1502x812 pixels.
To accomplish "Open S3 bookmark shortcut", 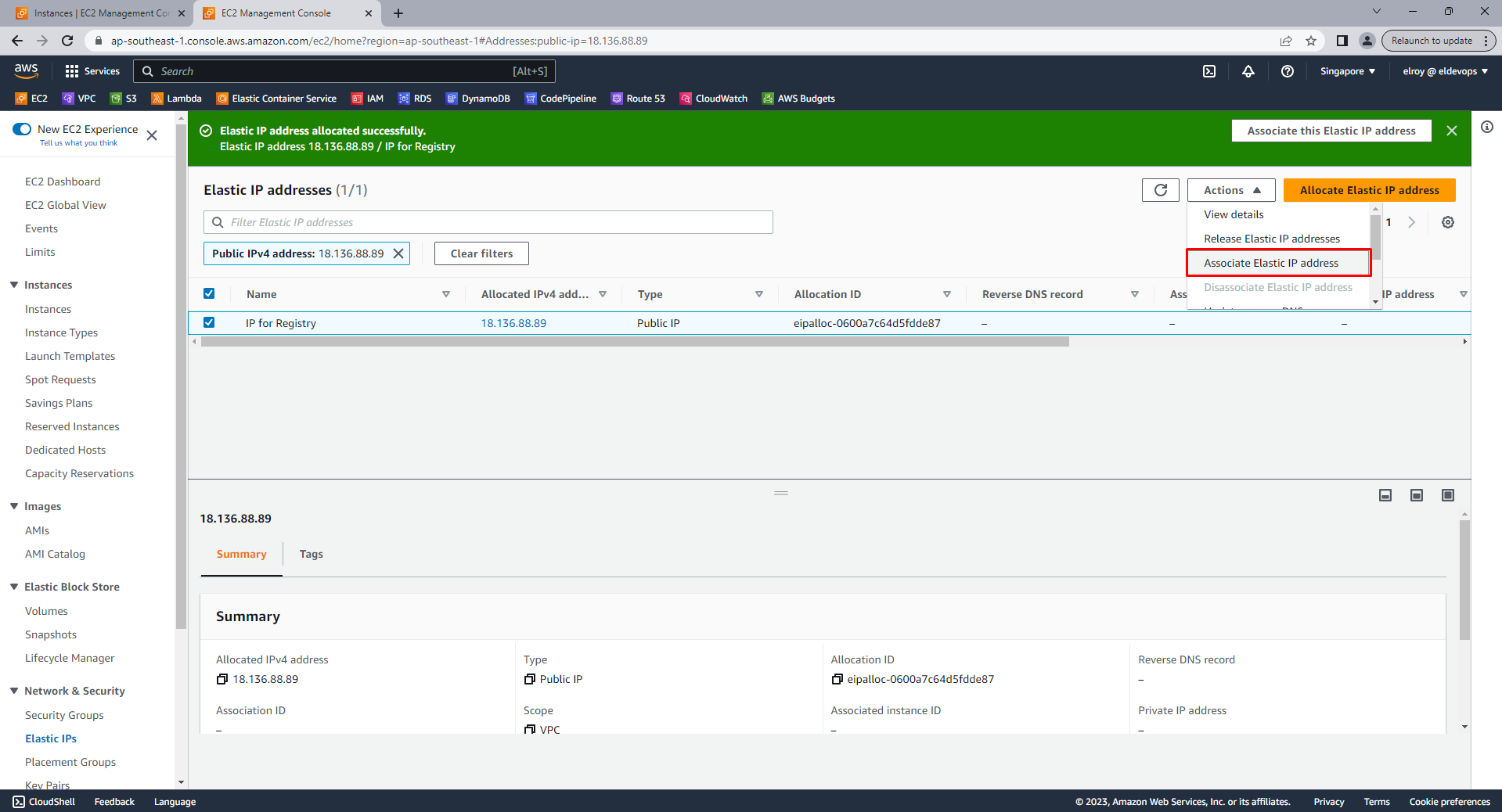I will (x=124, y=99).
